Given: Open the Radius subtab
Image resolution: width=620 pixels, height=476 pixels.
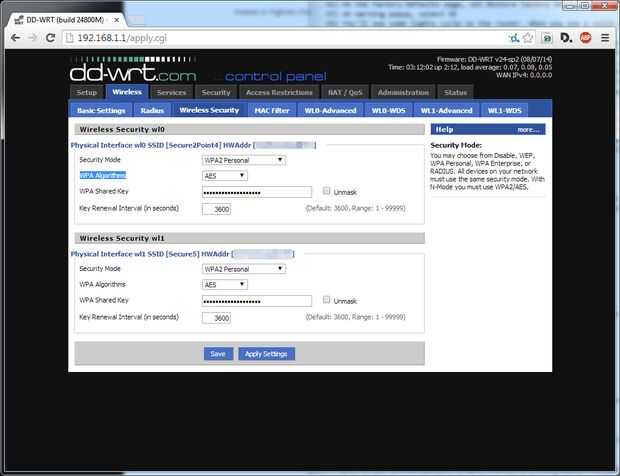Looking at the screenshot, I should tap(152, 110).
